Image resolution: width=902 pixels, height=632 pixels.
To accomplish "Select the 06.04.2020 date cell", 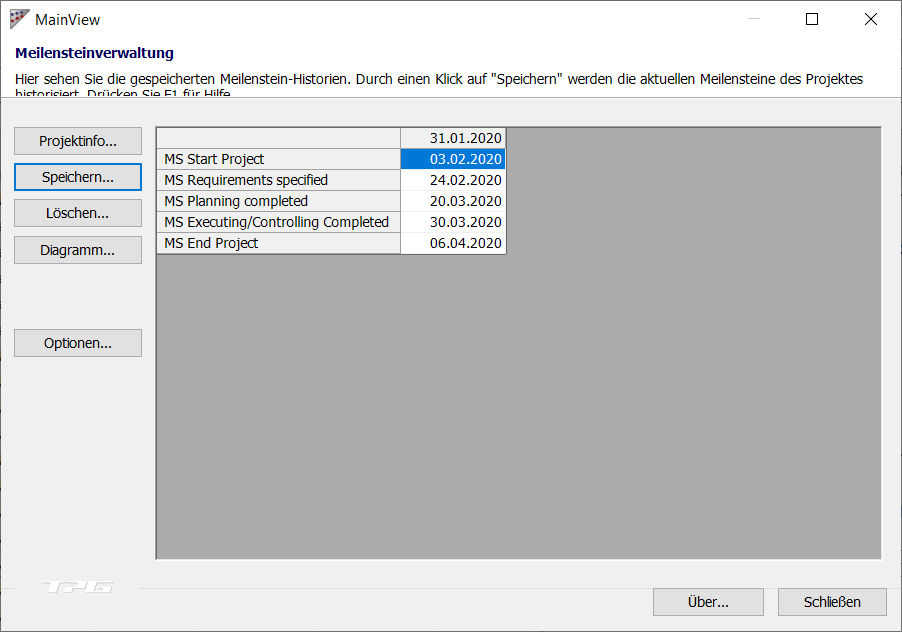I will [x=453, y=243].
